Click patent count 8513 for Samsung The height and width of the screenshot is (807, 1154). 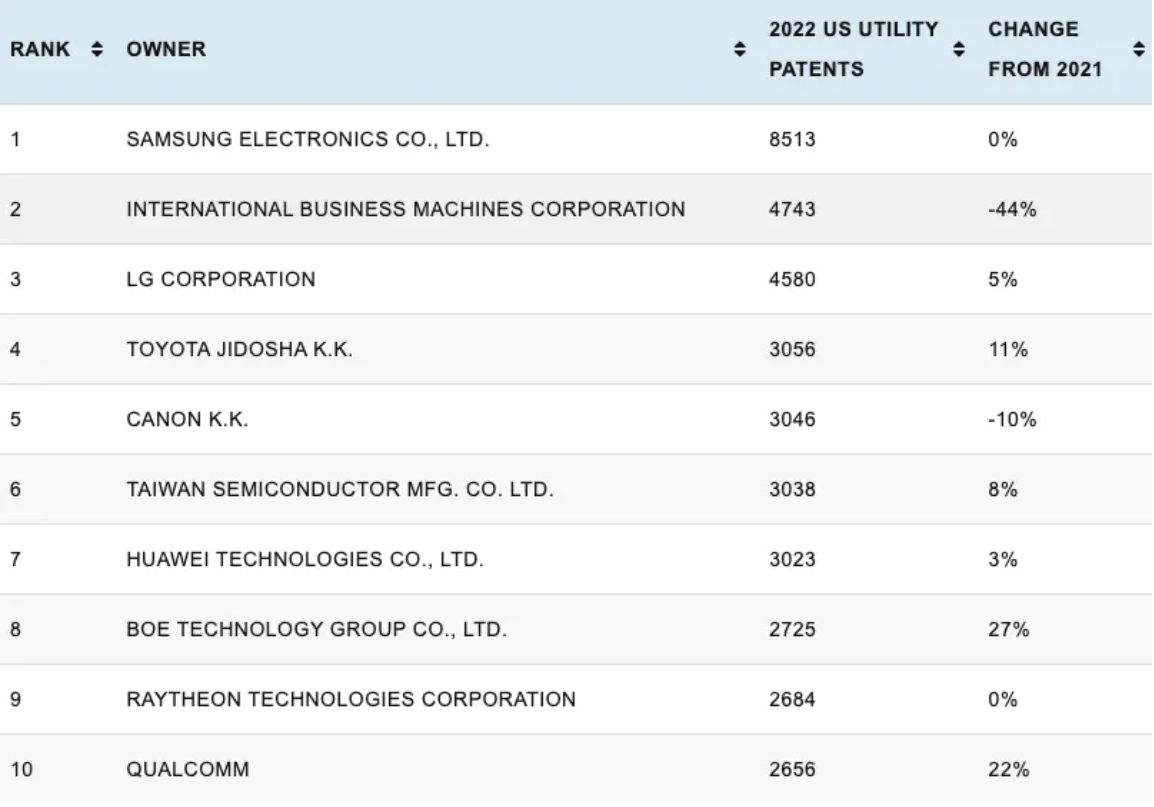point(792,140)
